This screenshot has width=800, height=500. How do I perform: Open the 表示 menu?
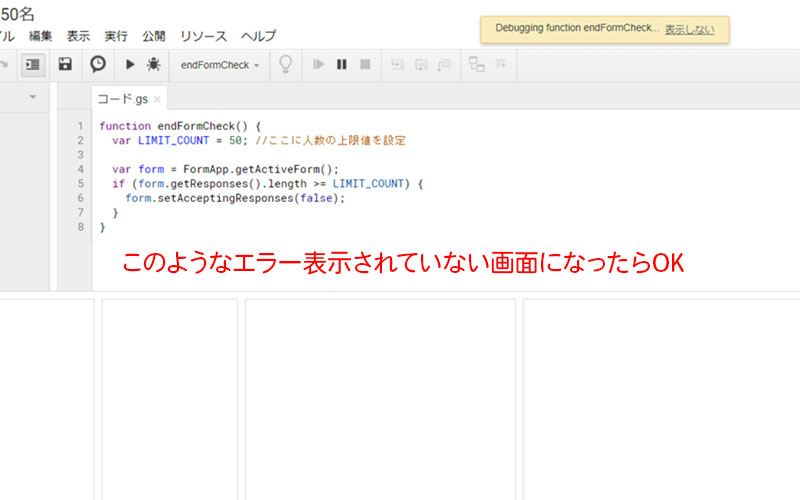point(78,36)
